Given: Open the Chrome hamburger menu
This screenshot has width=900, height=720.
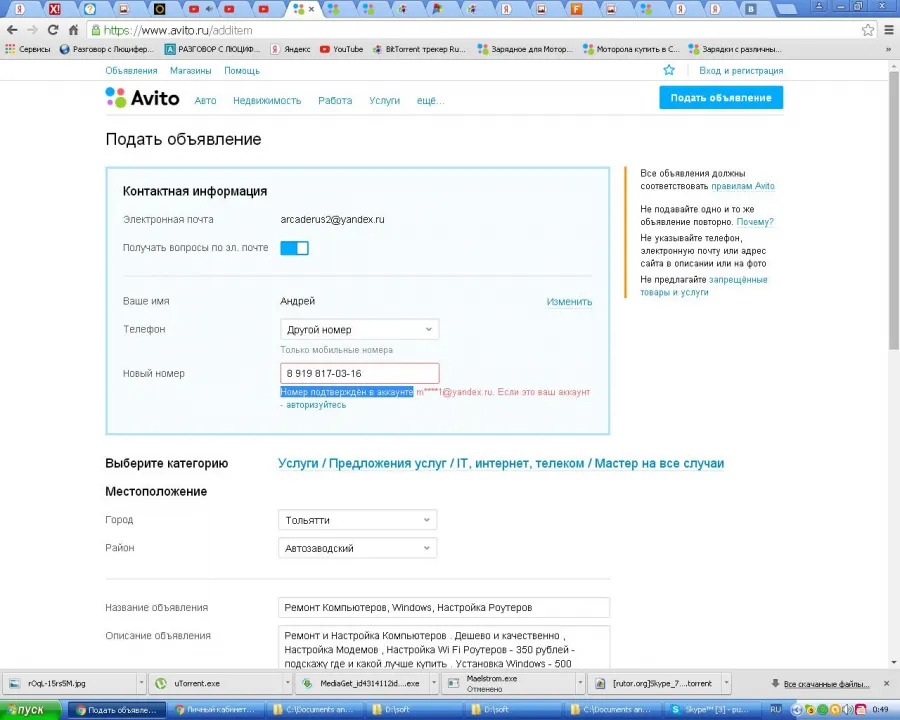Looking at the screenshot, I should coord(889,30).
